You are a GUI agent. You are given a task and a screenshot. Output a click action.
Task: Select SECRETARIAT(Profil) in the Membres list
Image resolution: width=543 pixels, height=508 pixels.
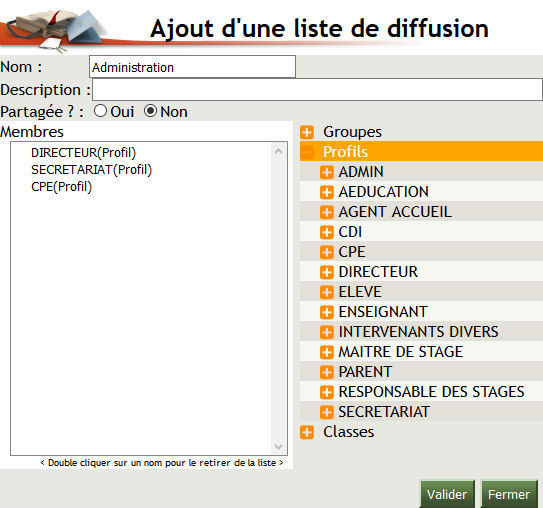click(91, 170)
